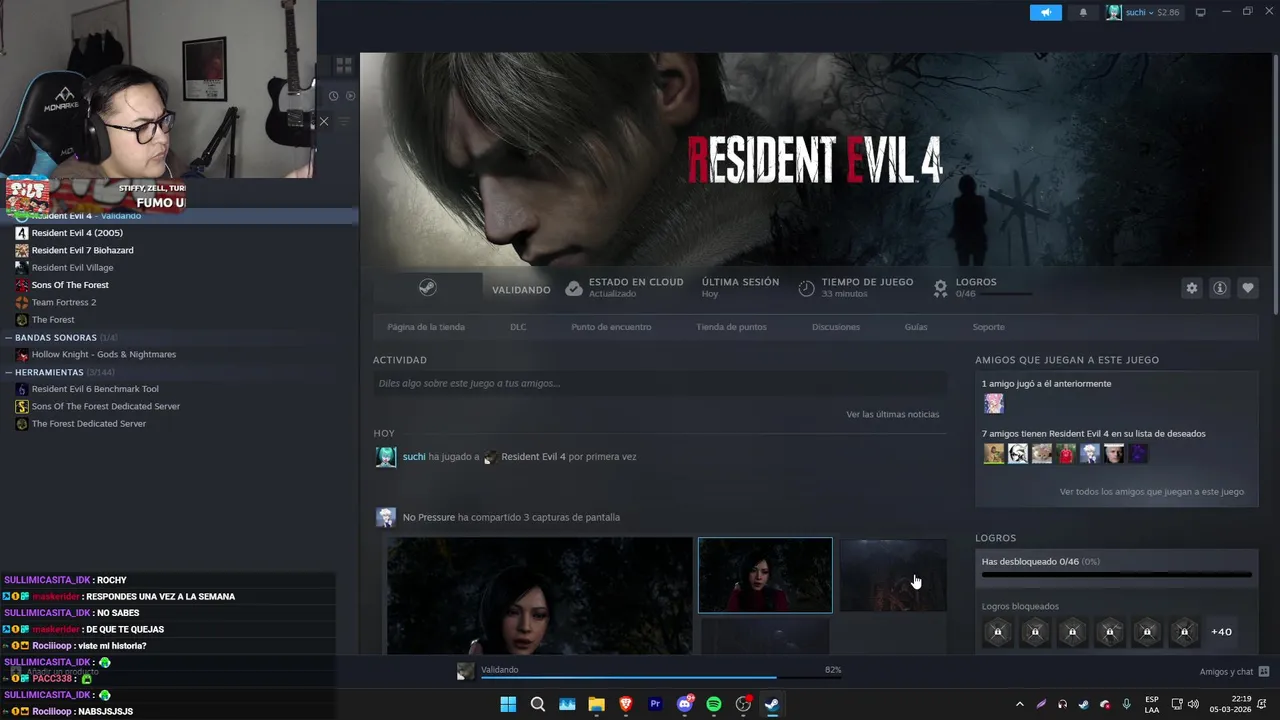Screen dimensions: 1280x720
Task: Open first locked achievement icon
Action: tap(997, 632)
